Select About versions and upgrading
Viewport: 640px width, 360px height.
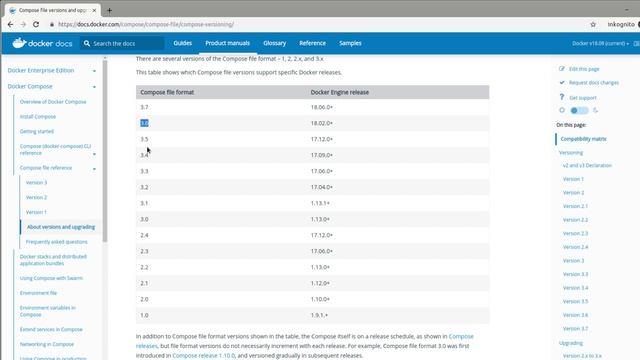61,227
